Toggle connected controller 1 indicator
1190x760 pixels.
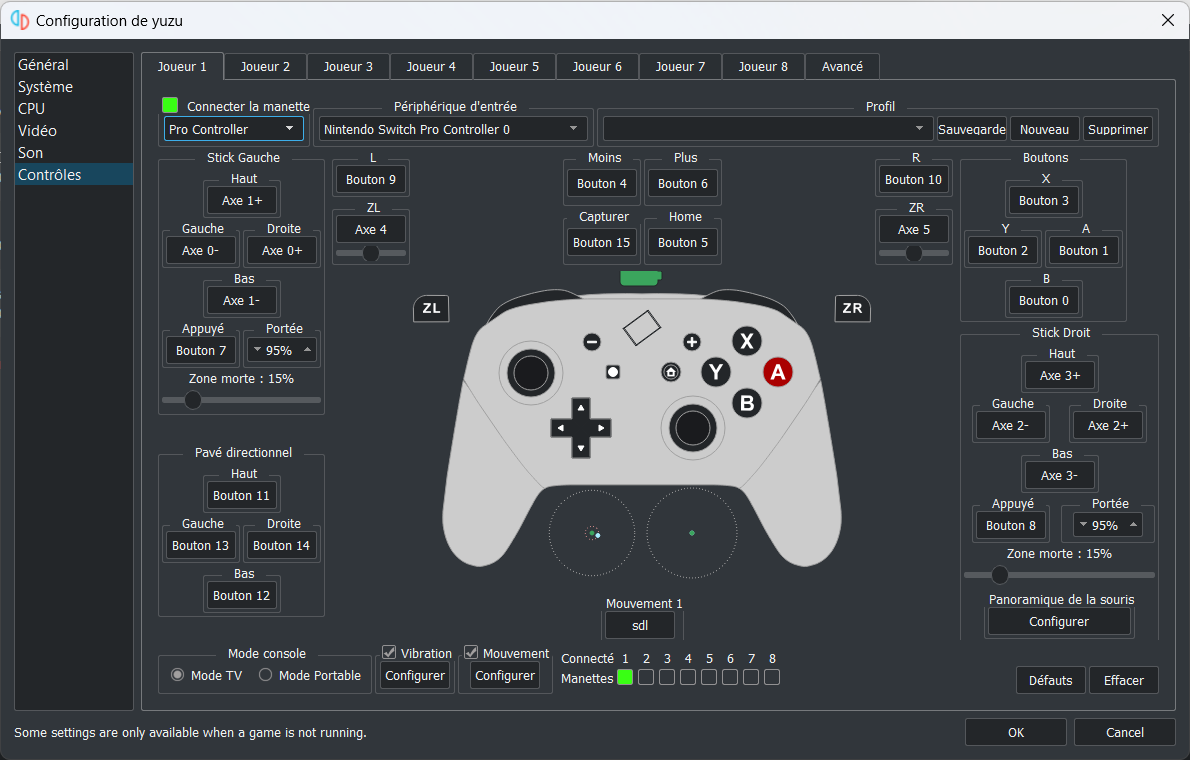tap(625, 677)
